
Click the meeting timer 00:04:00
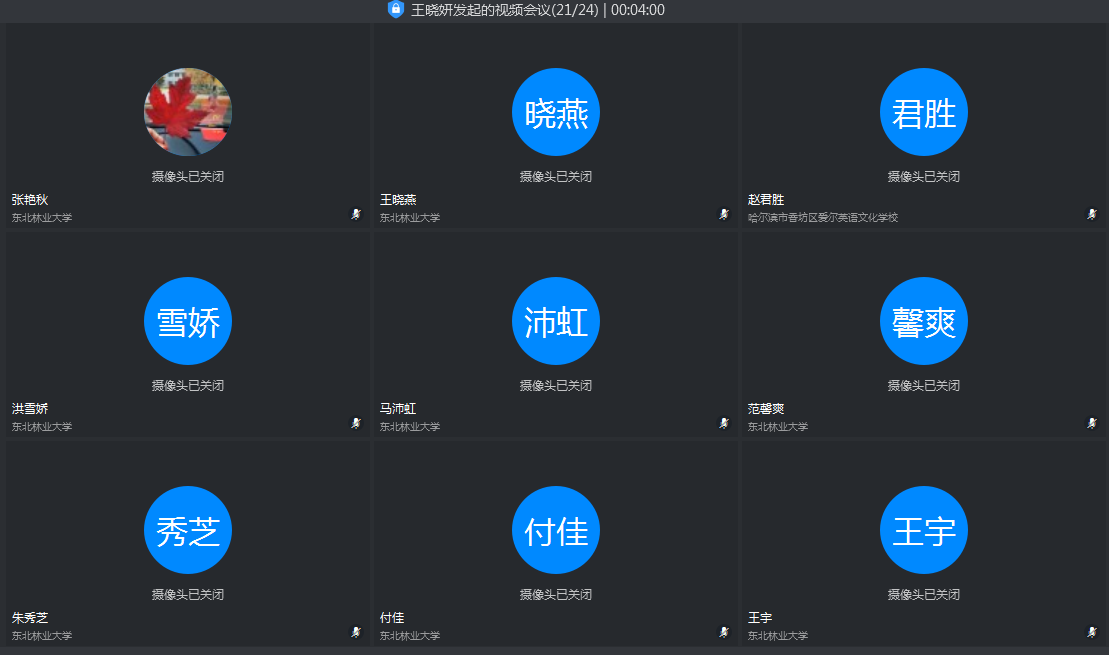click(638, 10)
